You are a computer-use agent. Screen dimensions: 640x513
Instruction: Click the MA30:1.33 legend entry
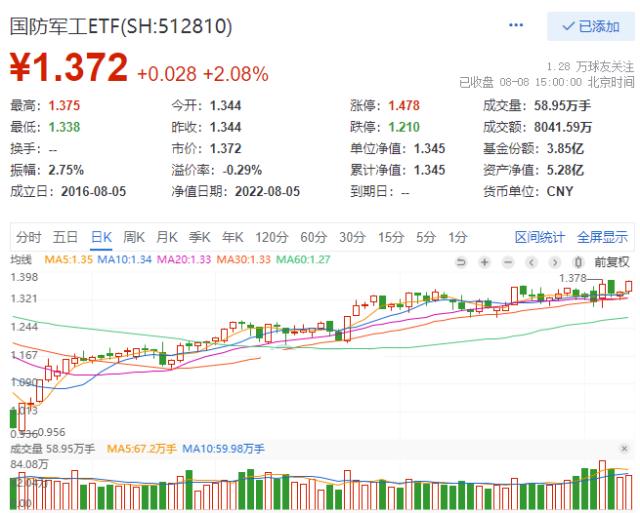(244, 260)
